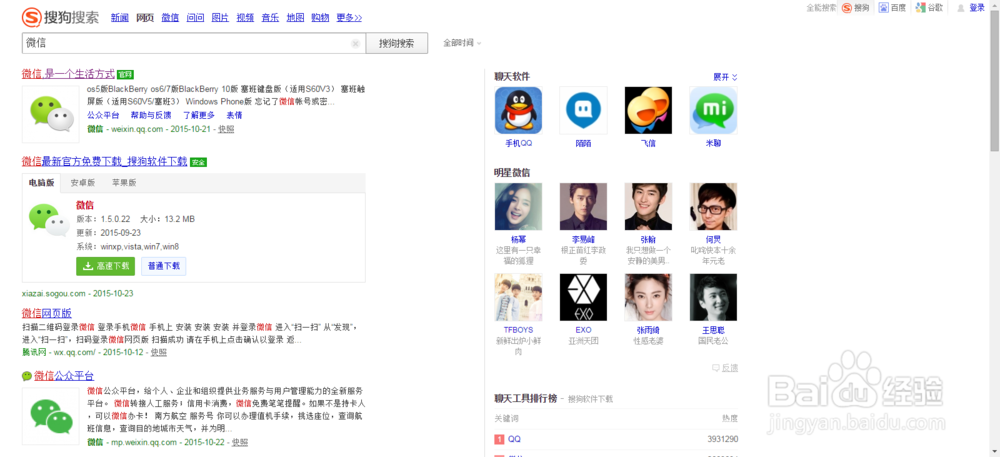The image size is (1000, 457).
Task: Open 快照 for weixin.qq.com result
Action: [x=226, y=129]
